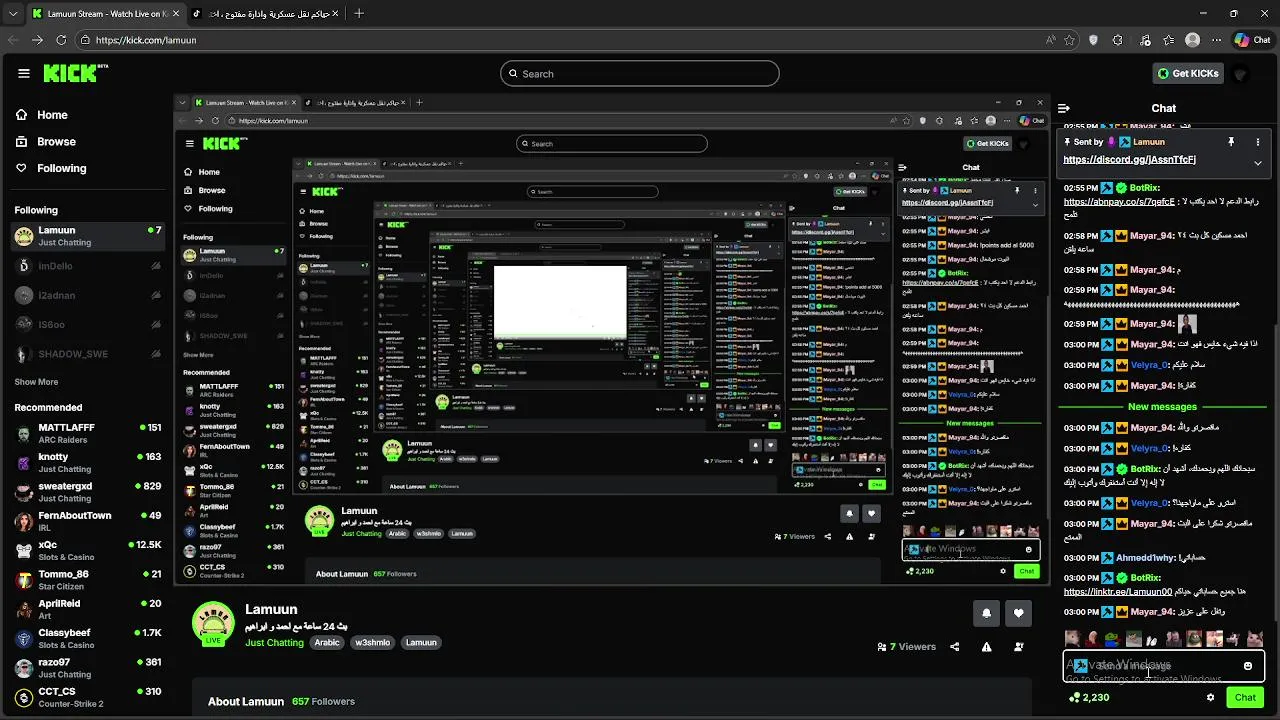This screenshot has width=1280, height=720.
Task: Select i2adnan offline channel
Action: pyautogui.click(x=87, y=295)
